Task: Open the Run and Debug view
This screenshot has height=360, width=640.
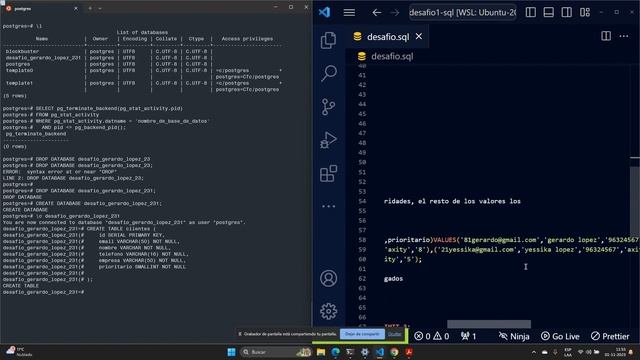Action: coord(329,140)
